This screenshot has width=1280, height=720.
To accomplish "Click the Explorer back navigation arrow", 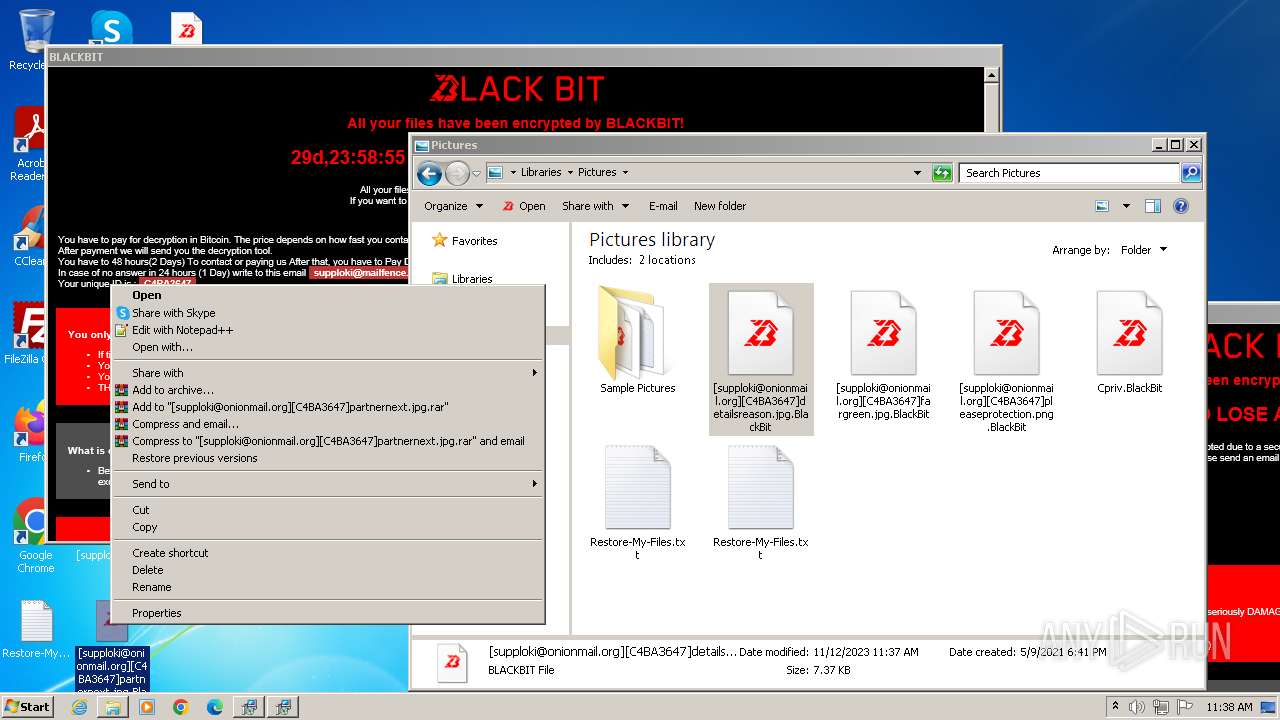I will pyautogui.click(x=429, y=174).
